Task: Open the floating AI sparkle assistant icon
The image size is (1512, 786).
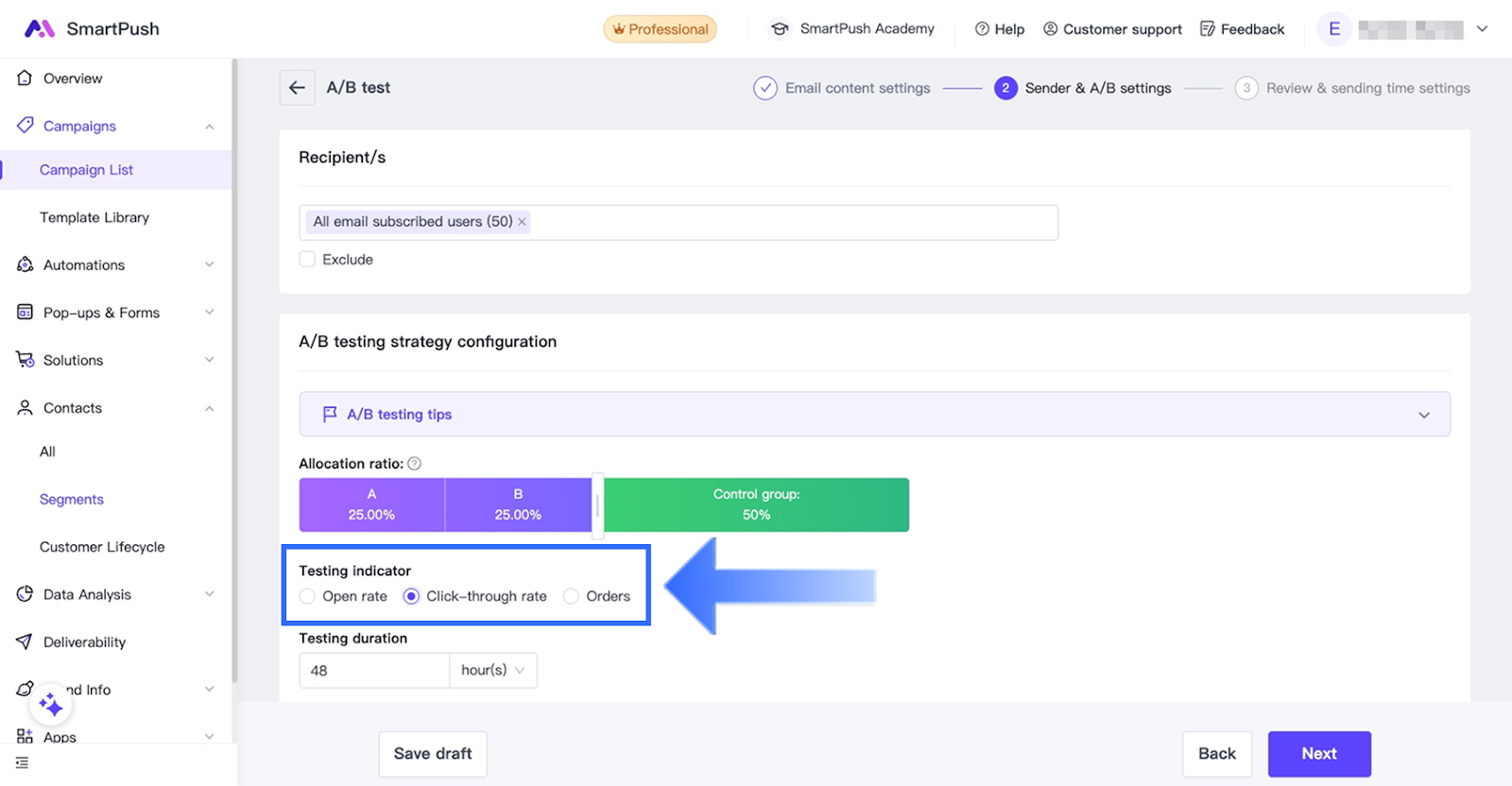Action: pos(51,705)
